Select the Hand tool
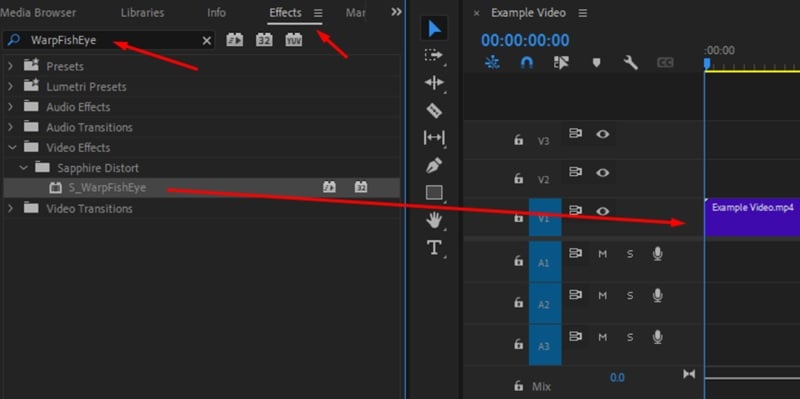Screen dimensions: 800x399 [434, 220]
